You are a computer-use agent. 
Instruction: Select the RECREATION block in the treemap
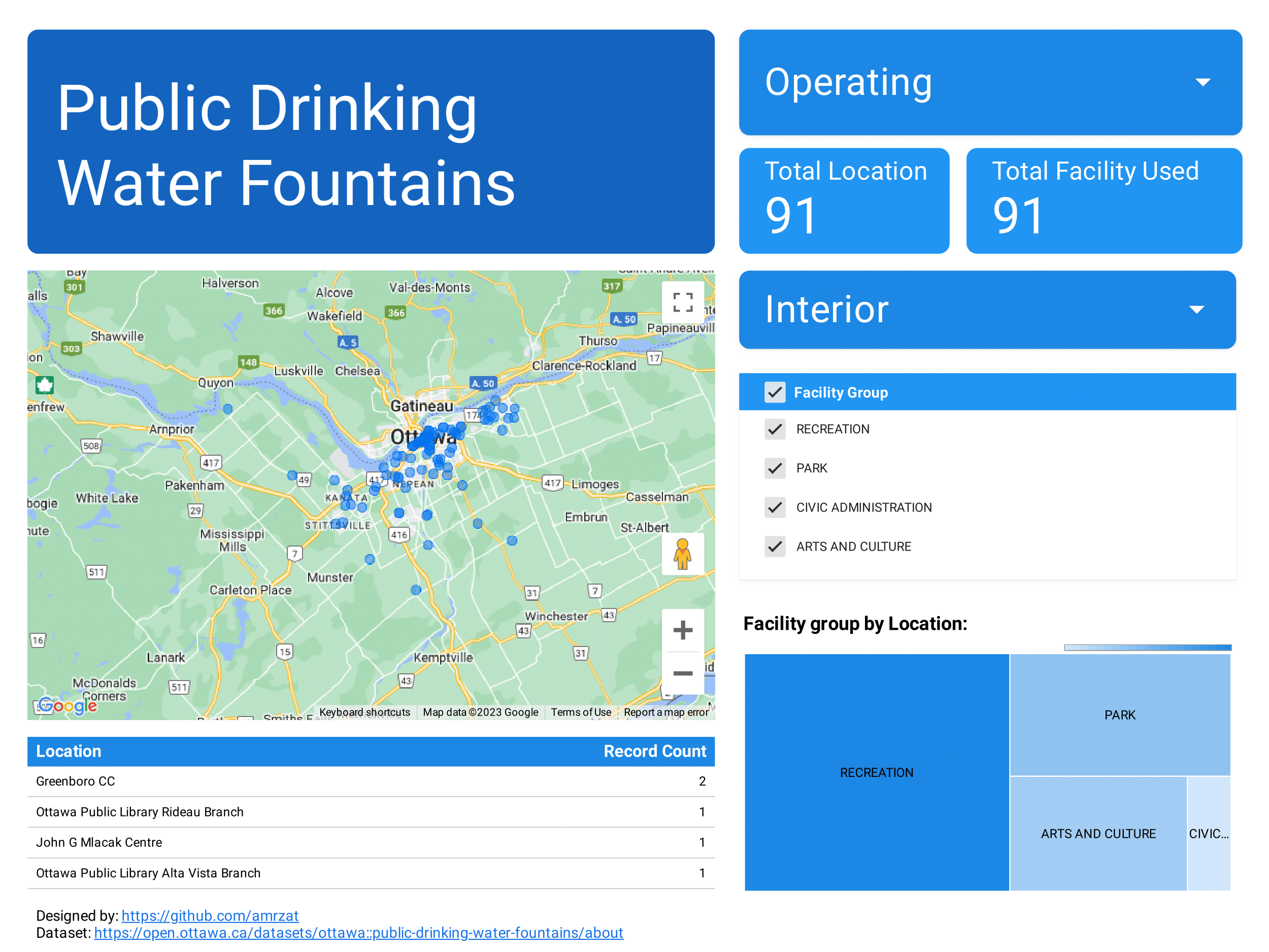tap(877, 772)
